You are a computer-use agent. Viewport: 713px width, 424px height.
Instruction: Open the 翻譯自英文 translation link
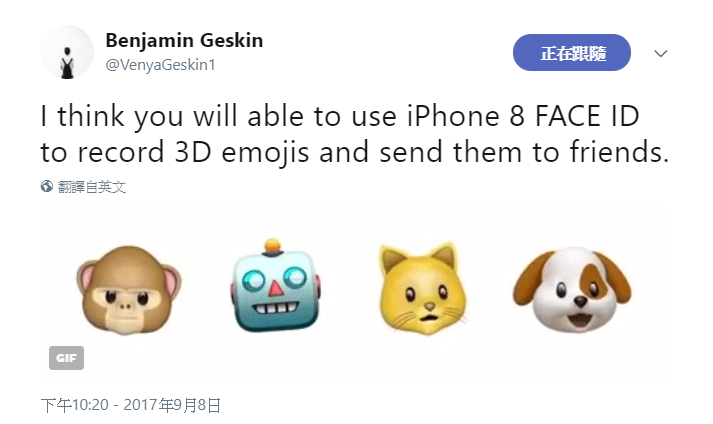(91, 187)
